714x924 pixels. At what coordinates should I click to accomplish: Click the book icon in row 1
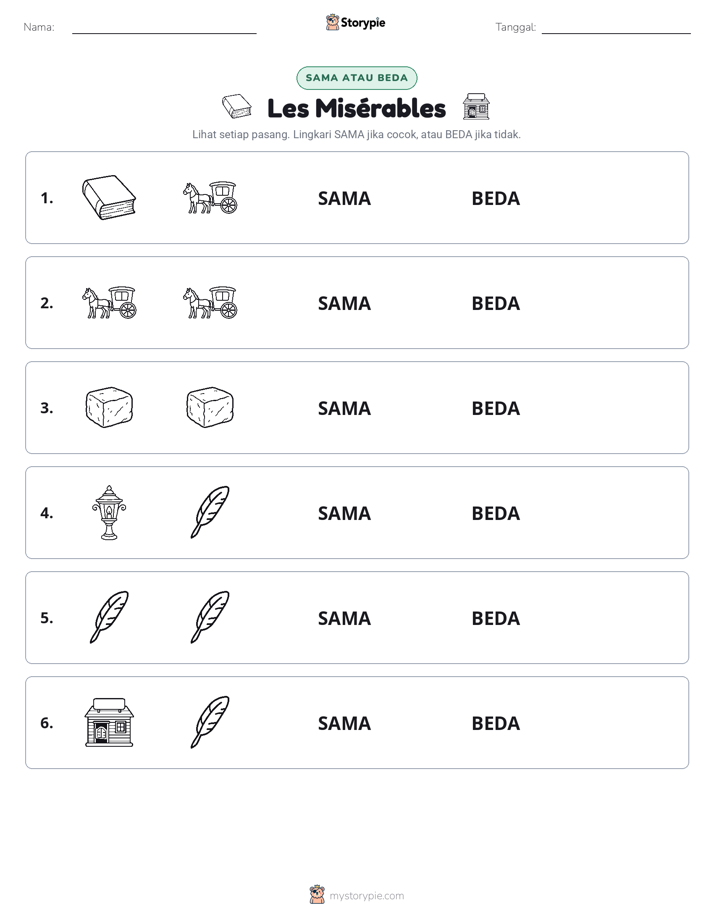tap(109, 197)
